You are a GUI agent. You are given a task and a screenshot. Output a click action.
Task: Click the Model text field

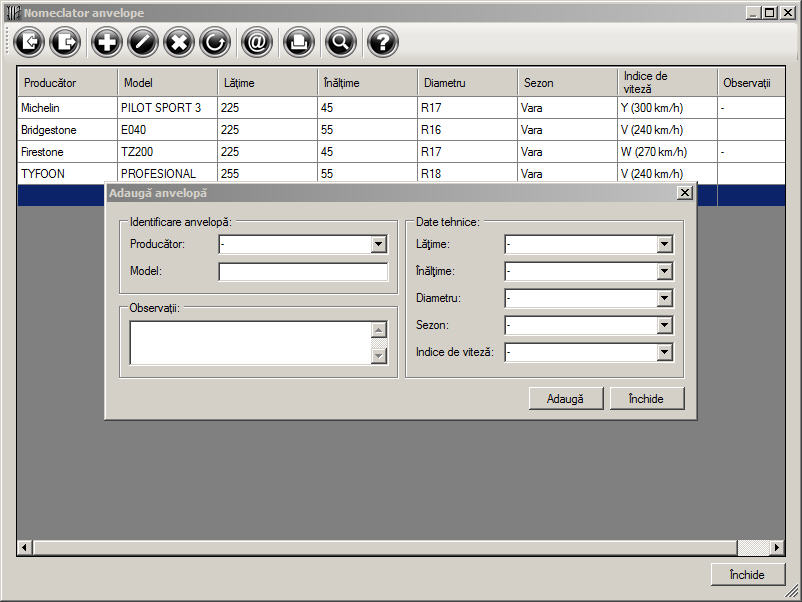tap(303, 272)
